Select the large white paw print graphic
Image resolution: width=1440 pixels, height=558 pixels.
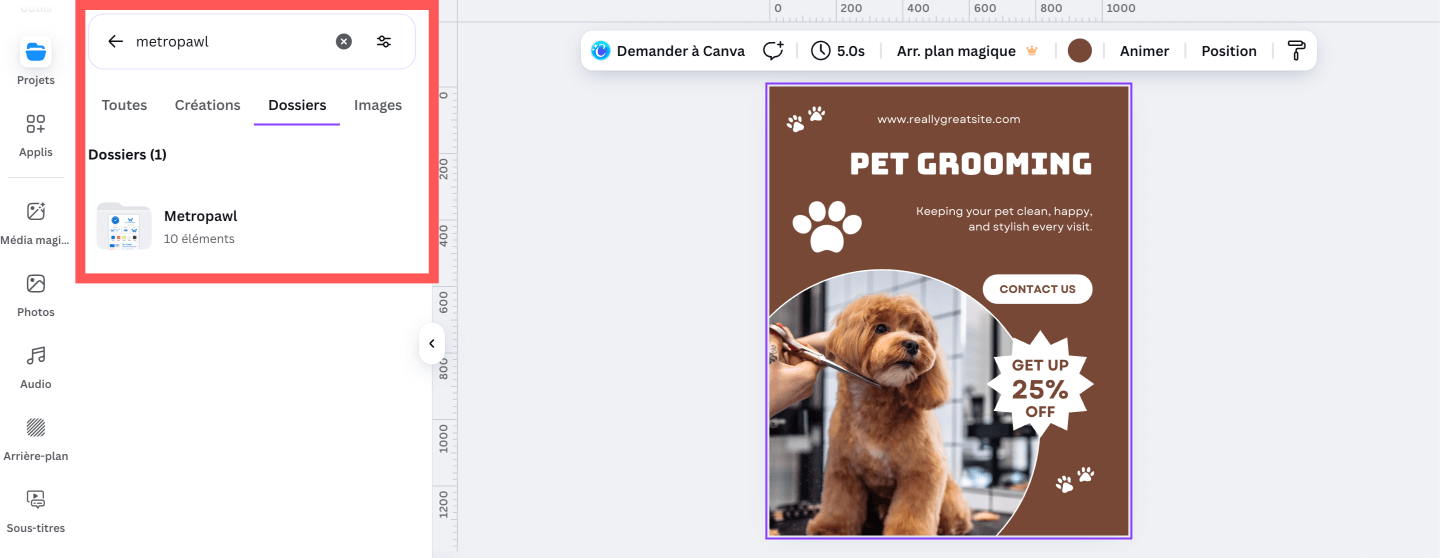827,226
